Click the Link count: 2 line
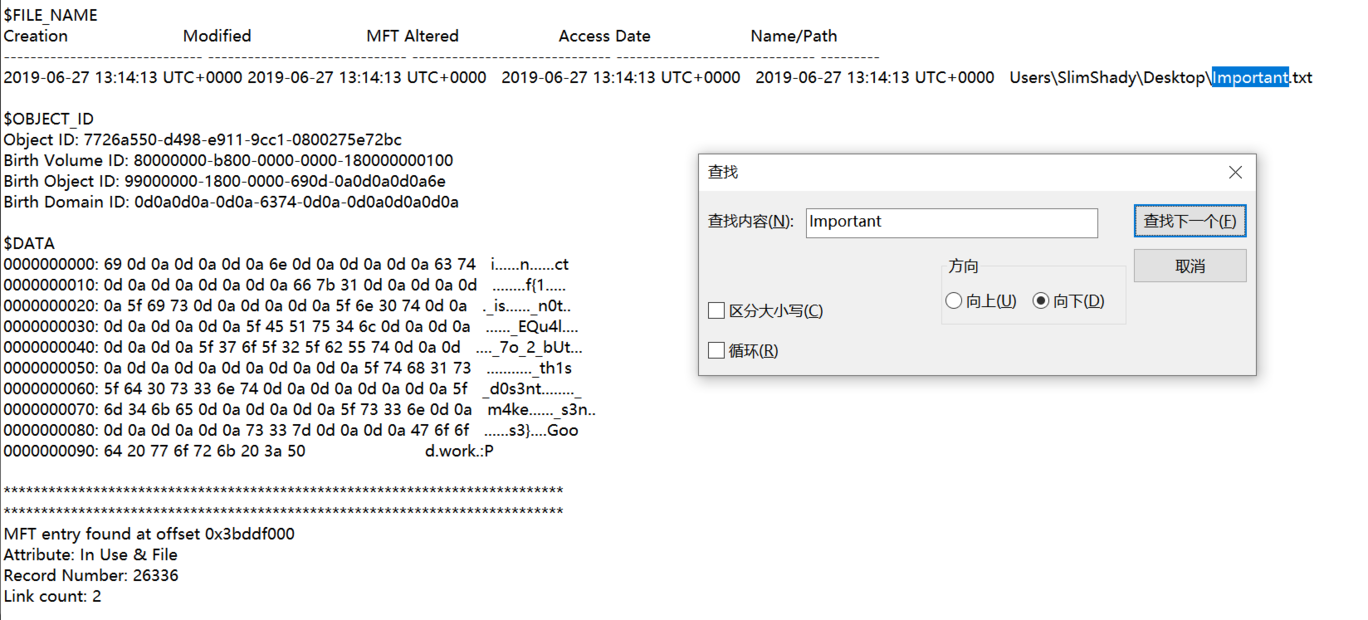 click(x=52, y=596)
